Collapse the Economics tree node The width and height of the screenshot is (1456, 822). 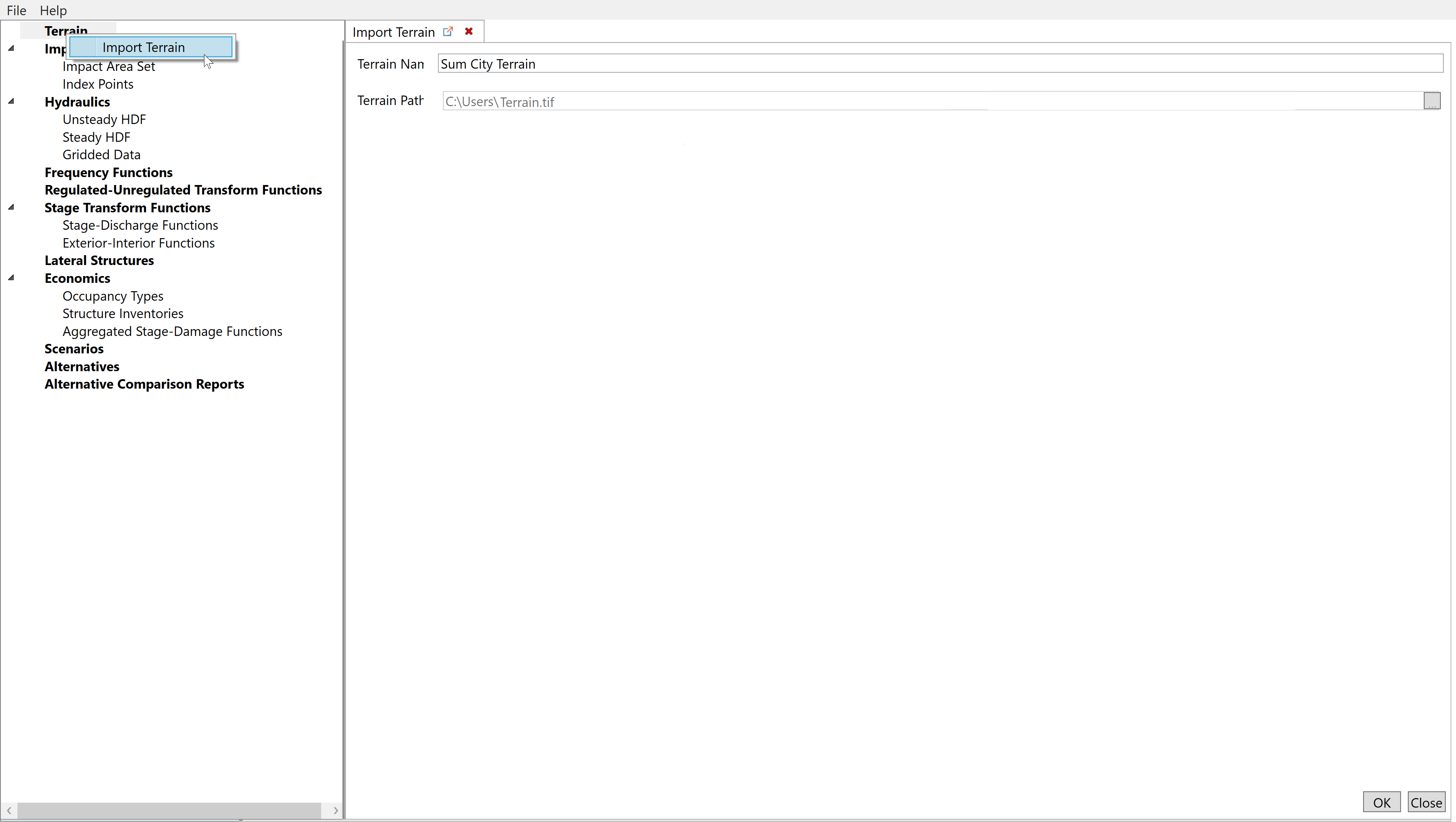(x=11, y=278)
